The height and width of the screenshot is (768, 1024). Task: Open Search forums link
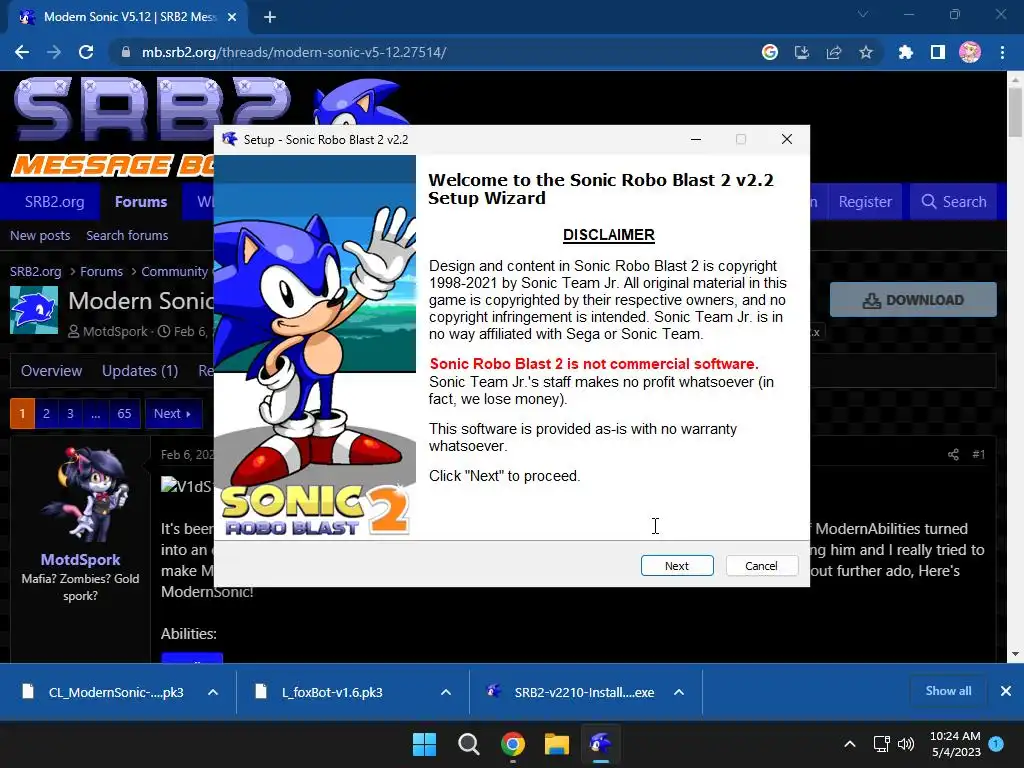coord(127,235)
